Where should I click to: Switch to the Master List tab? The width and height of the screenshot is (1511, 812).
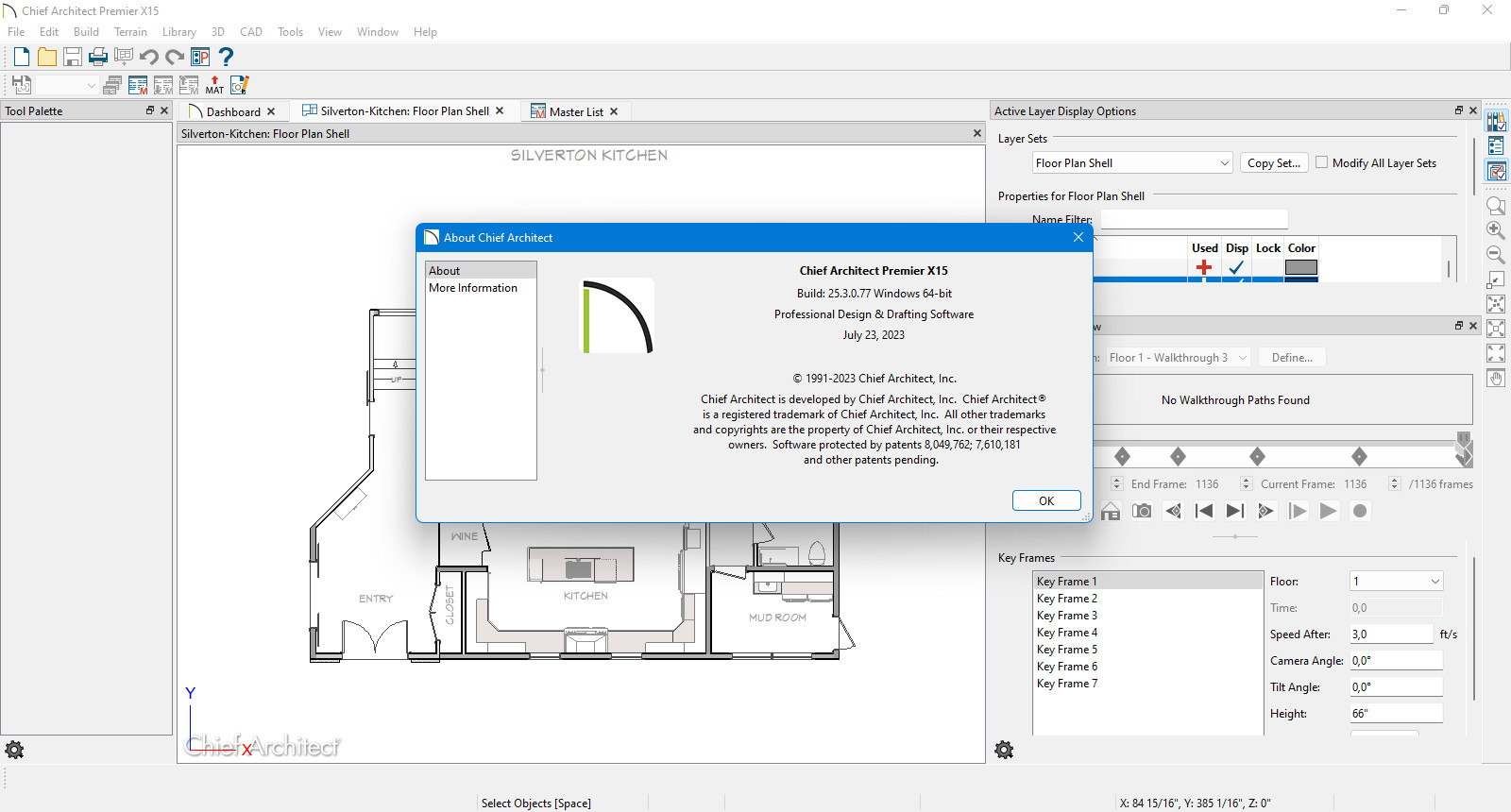click(x=575, y=111)
